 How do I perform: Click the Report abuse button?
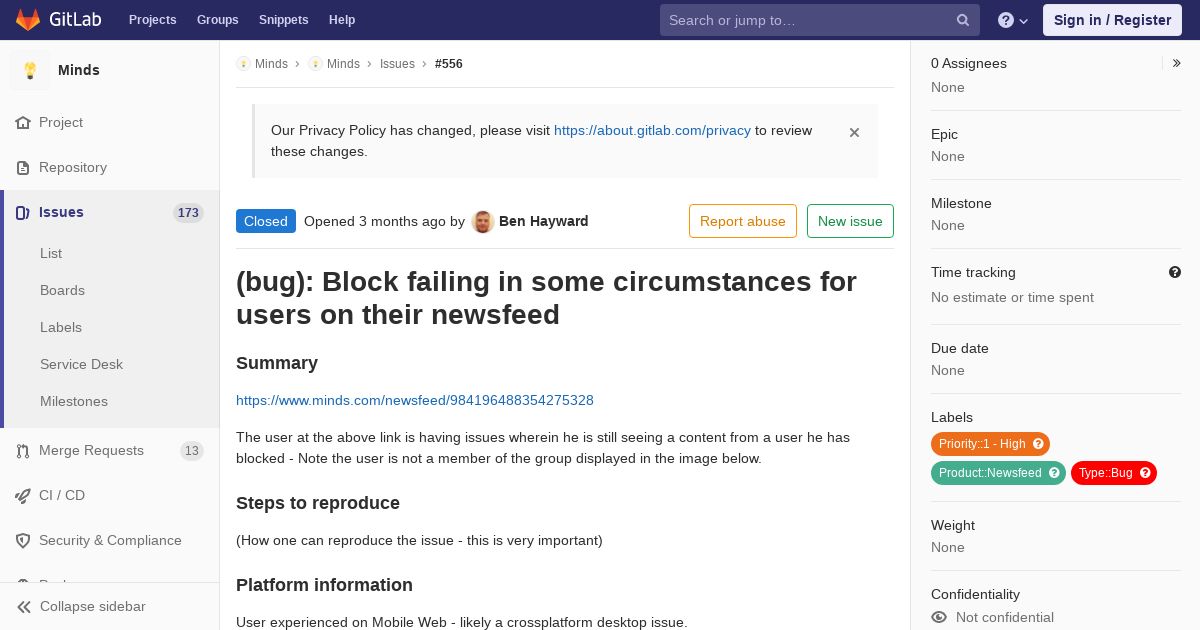(743, 221)
